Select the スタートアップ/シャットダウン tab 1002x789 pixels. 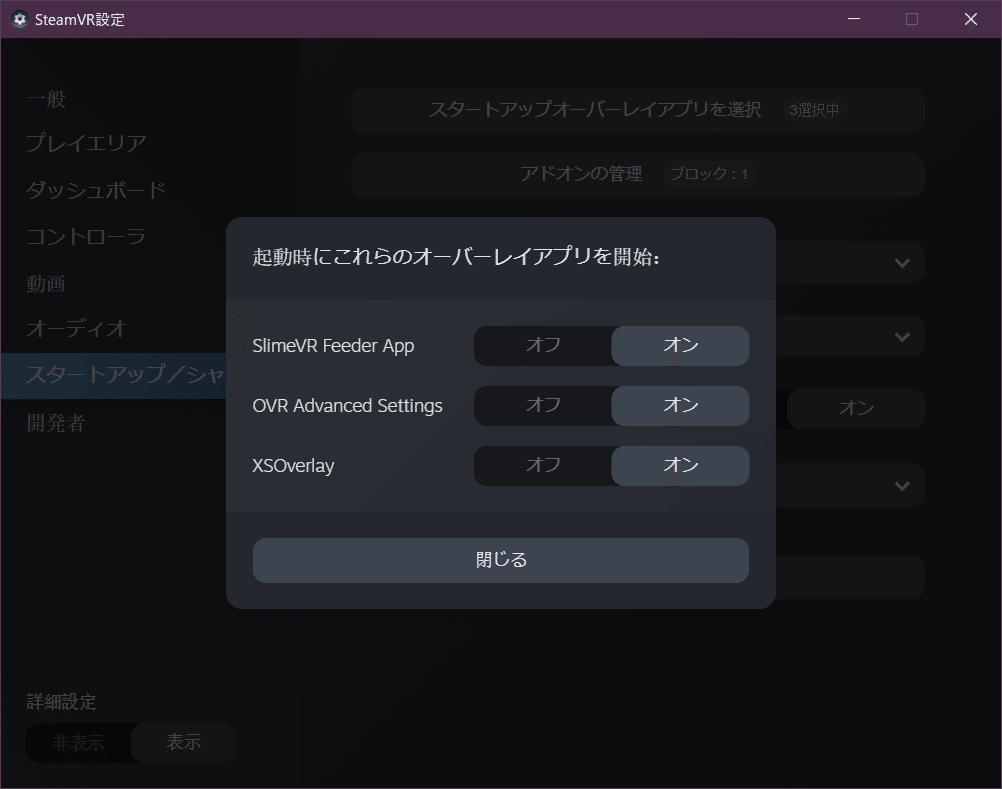pos(114,376)
